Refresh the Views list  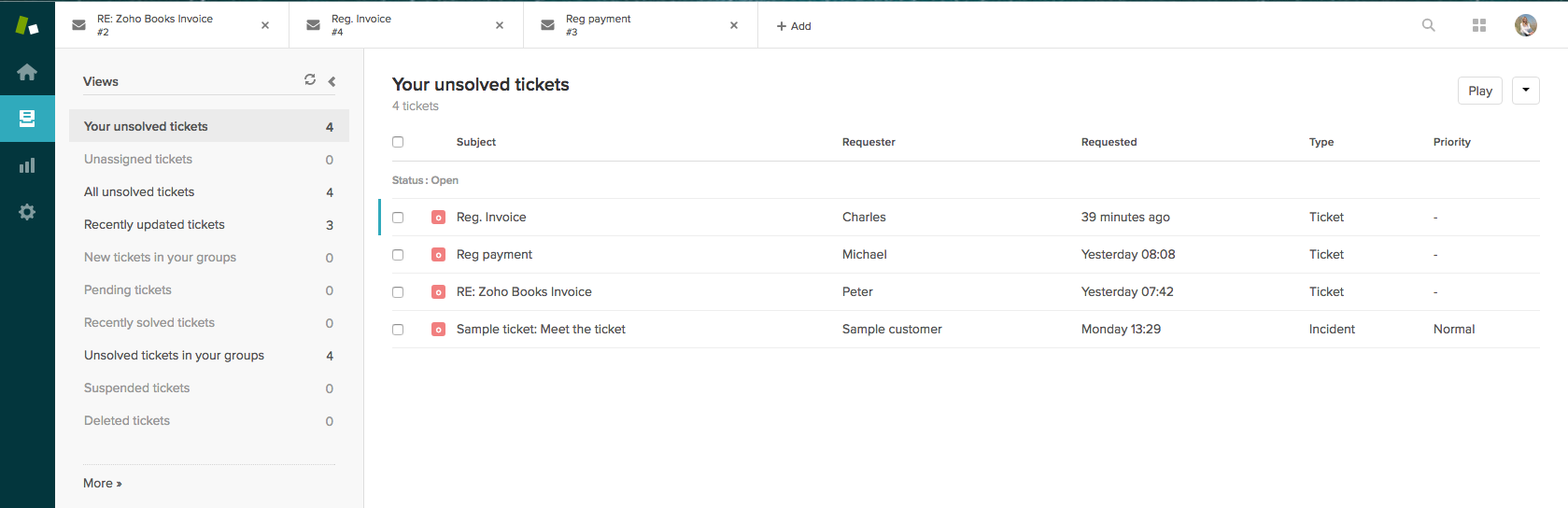pyautogui.click(x=310, y=80)
